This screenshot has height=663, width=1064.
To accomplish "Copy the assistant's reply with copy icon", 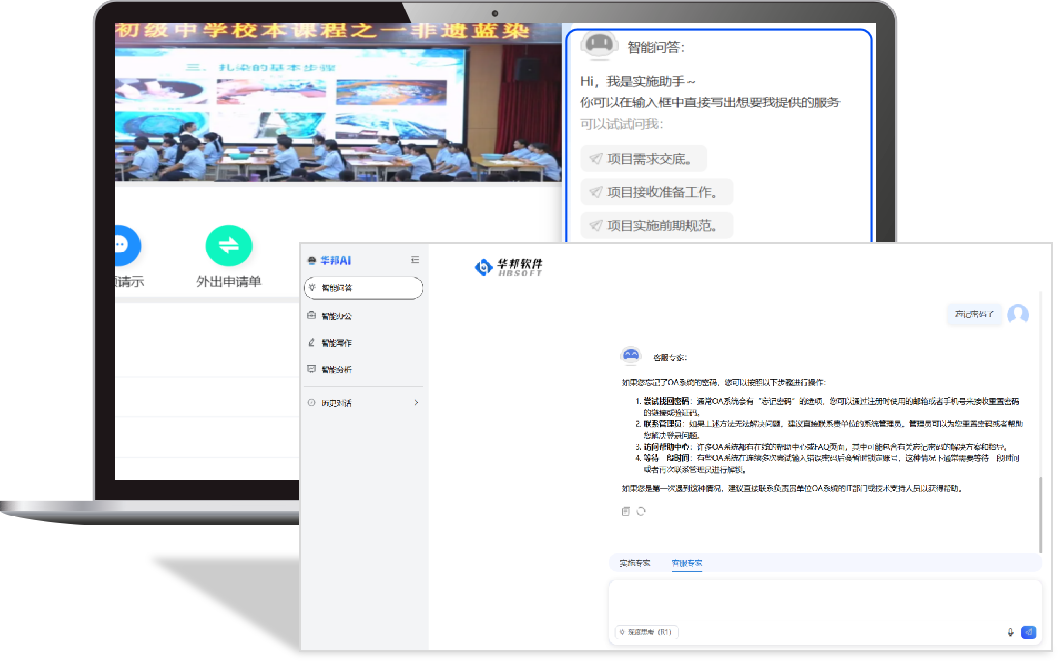I will pyautogui.click(x=627, y=511).
